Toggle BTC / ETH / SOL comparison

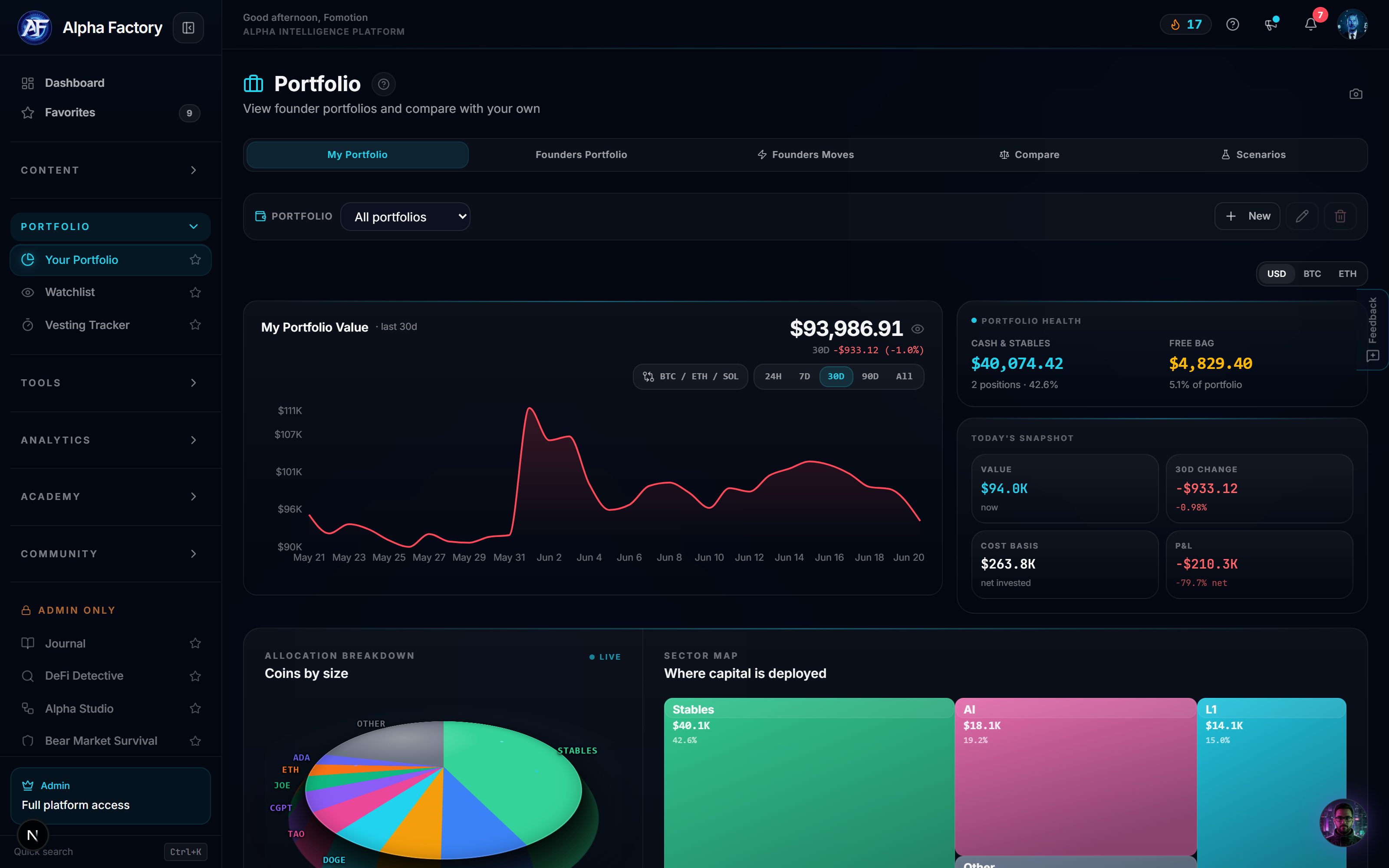coord(691,377)
